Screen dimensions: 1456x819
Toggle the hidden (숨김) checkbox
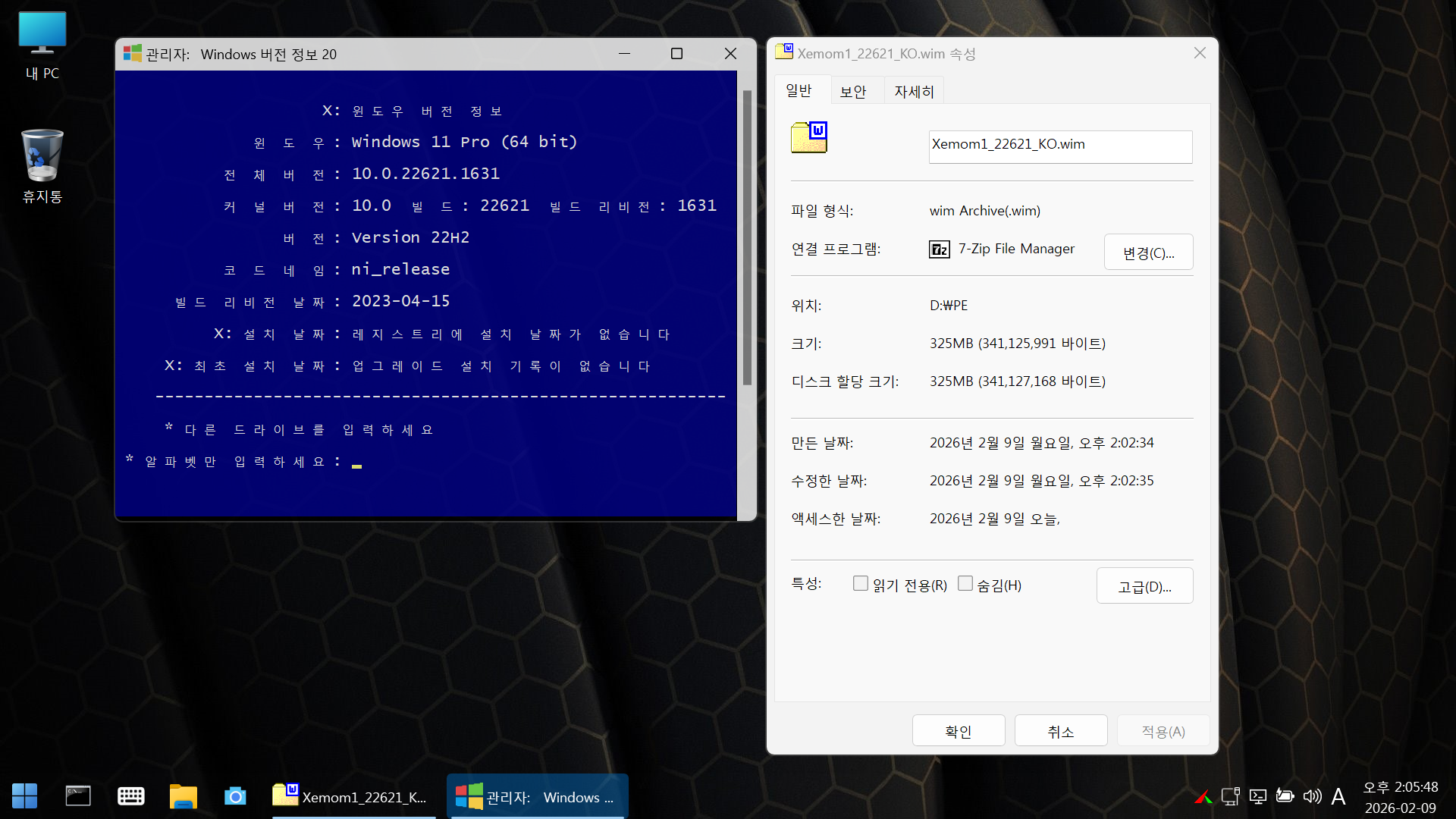tap(965, 583)
